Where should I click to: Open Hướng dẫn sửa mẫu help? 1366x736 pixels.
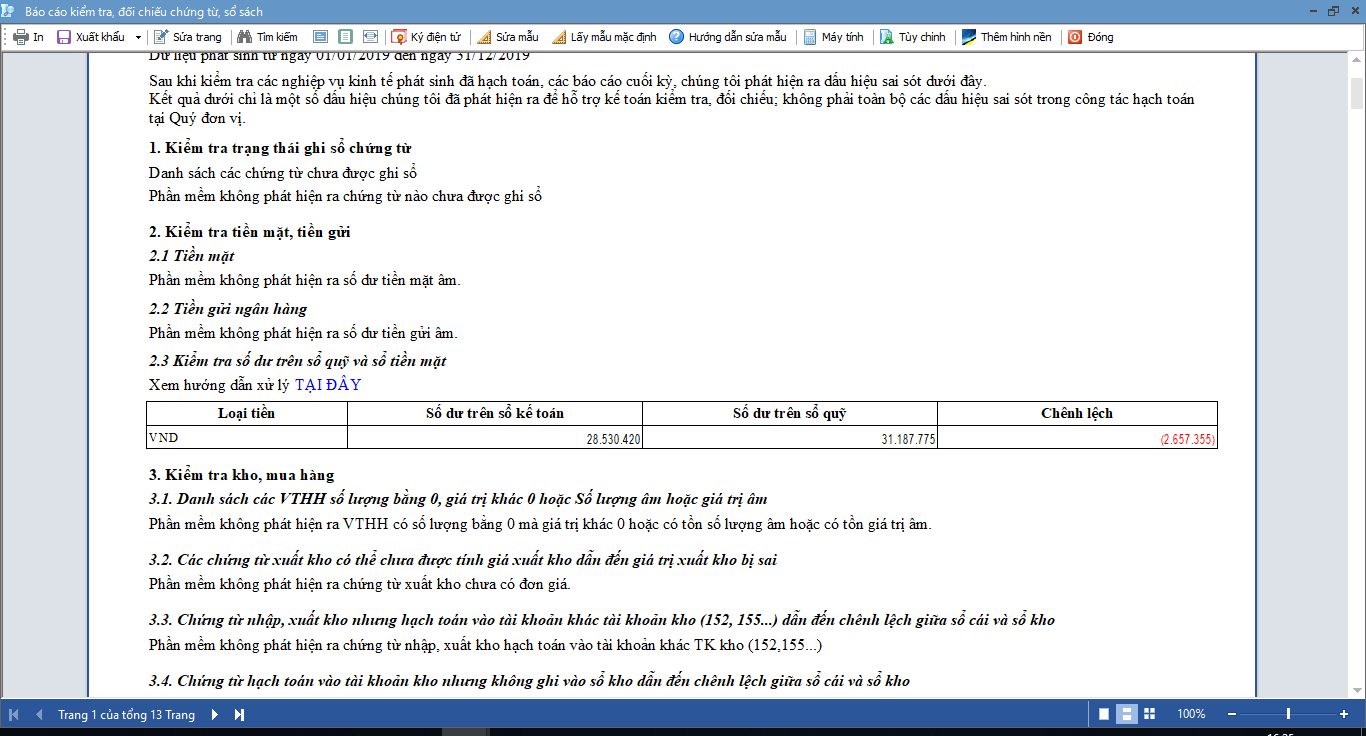coord(727,37)
